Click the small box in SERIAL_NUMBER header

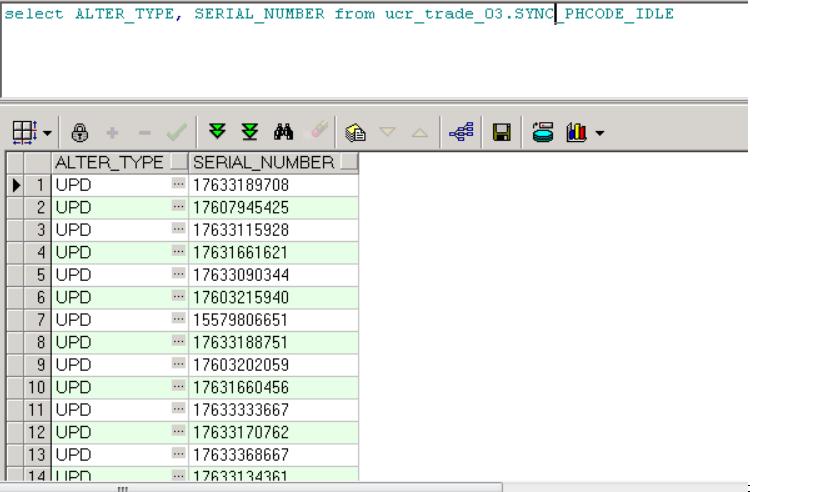click(x=348, y=162)
